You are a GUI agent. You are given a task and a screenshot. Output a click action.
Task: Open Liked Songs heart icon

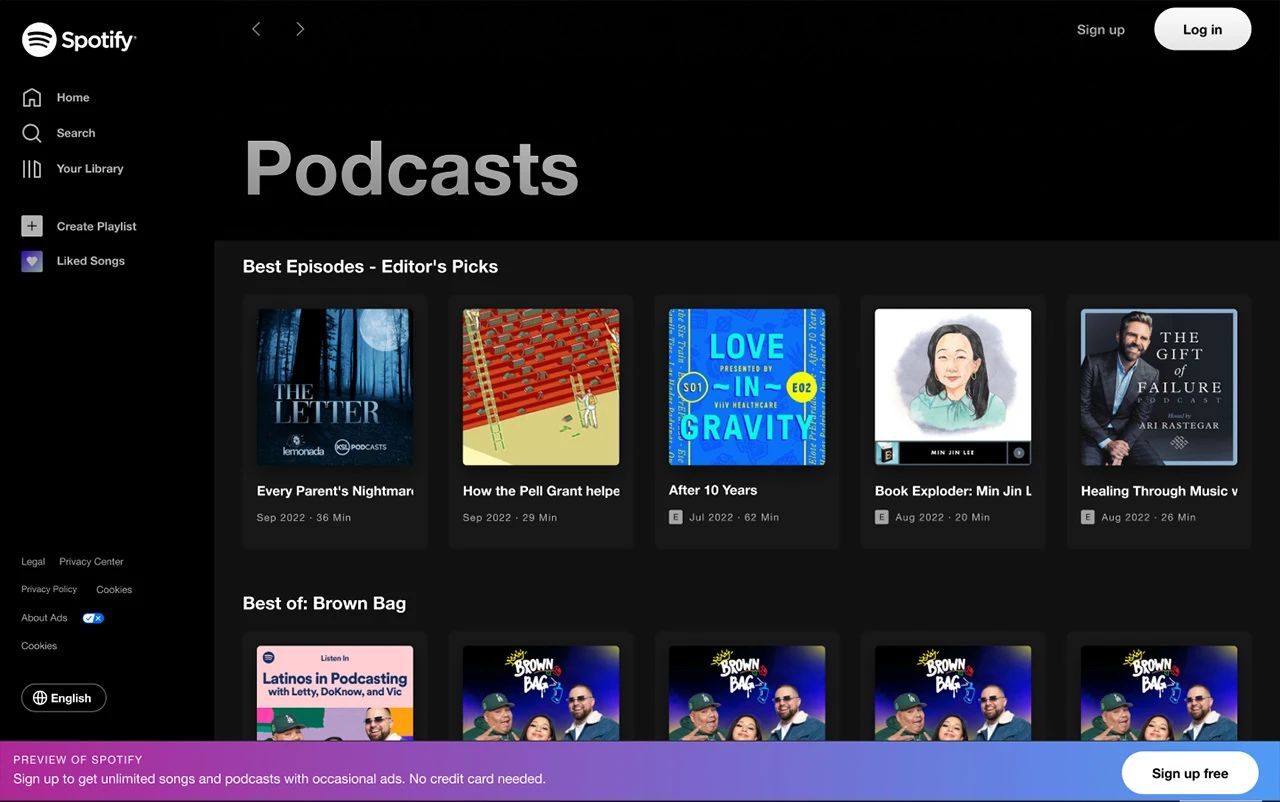[x=32, y=261]
